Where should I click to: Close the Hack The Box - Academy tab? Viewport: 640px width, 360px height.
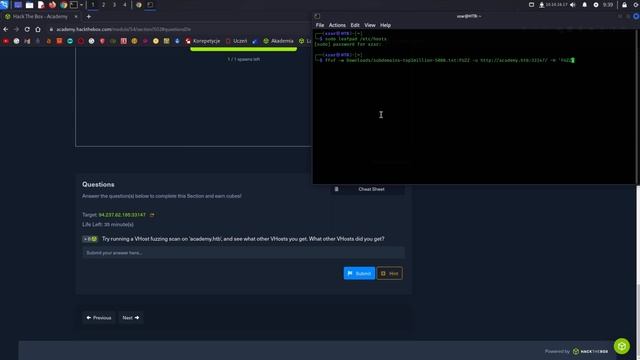[x=76, y=17]
